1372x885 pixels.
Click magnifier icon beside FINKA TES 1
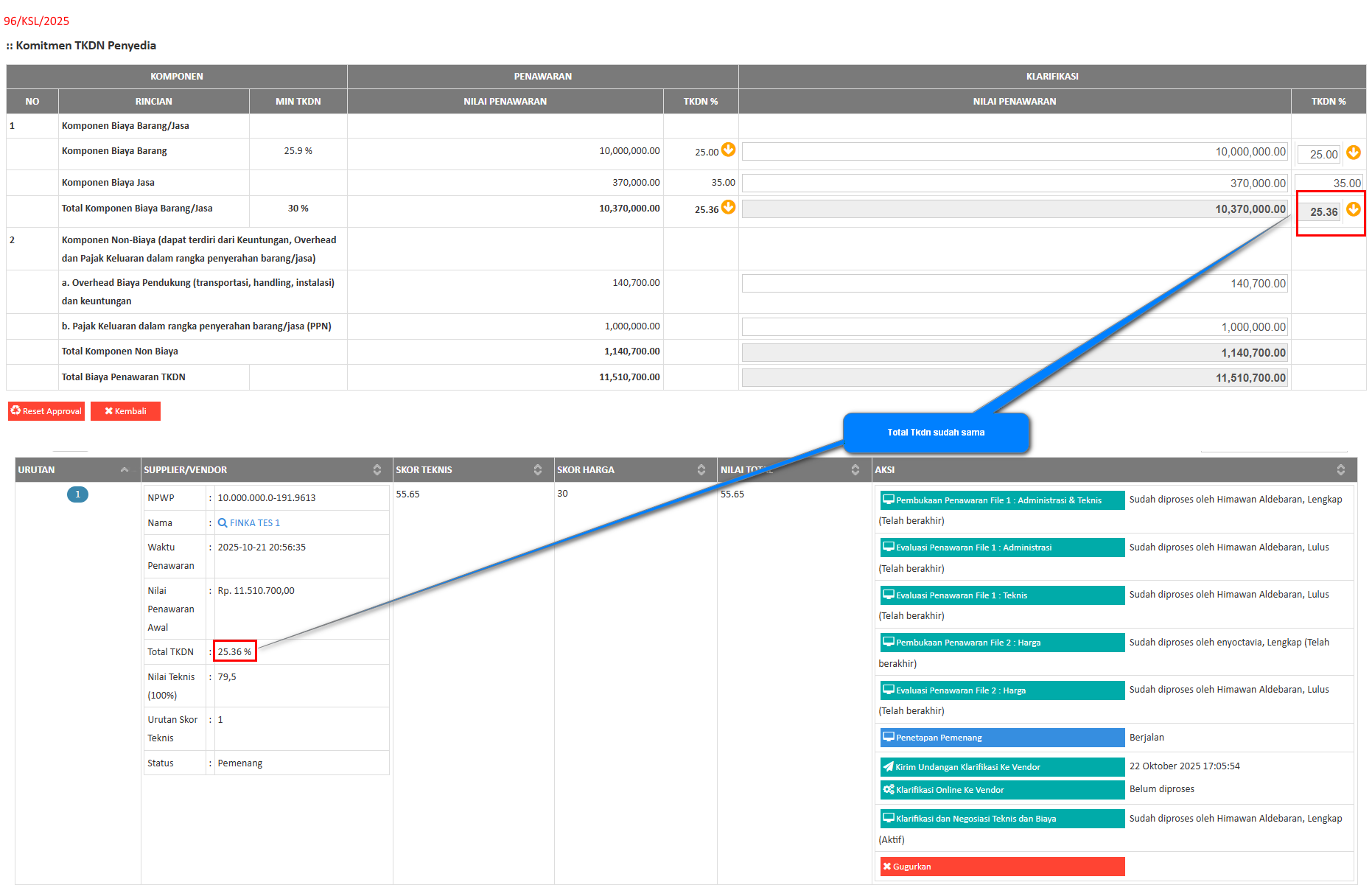coord(223,523)
